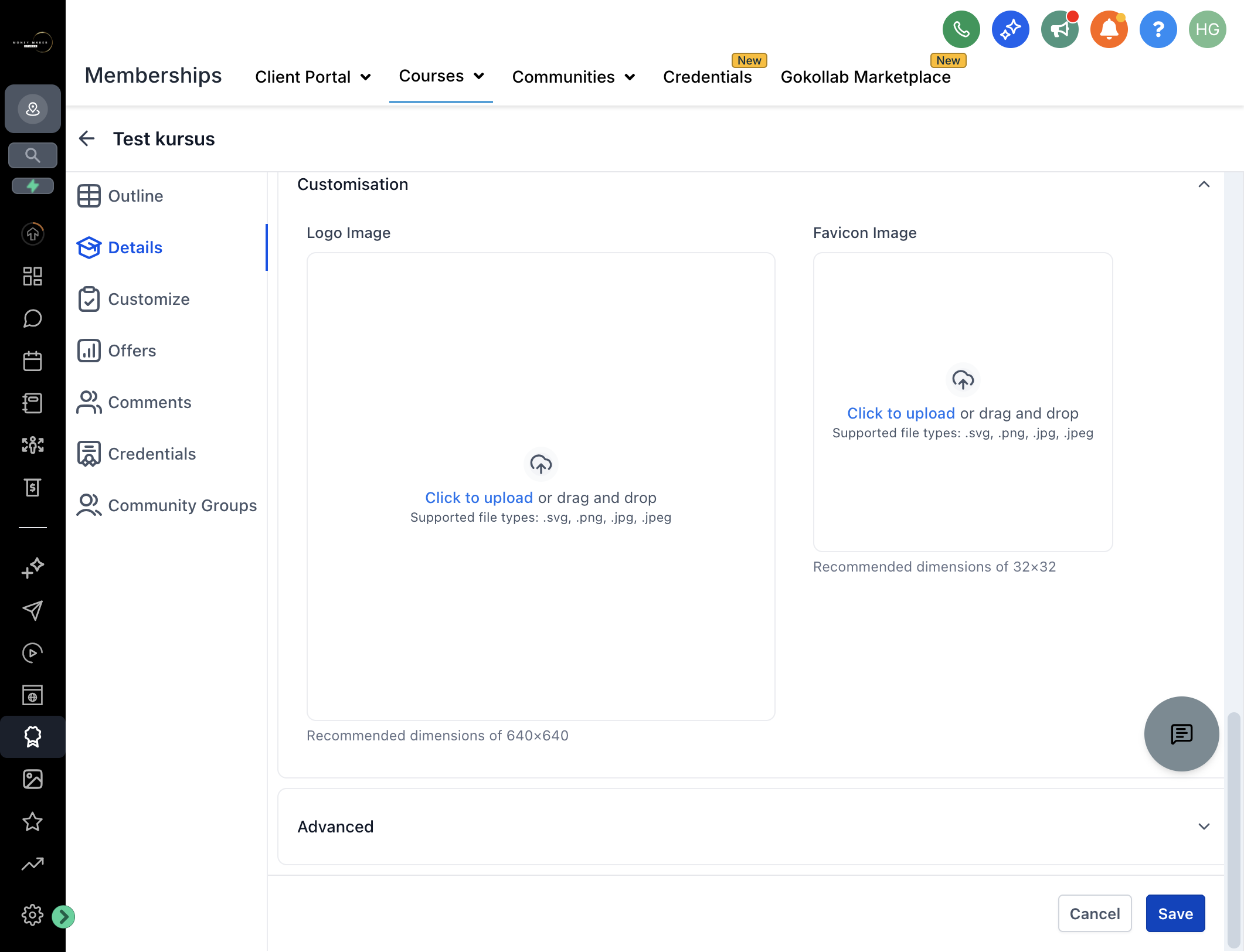1244x952 pixels.
Task: Open Gokollab Marketplace tab
Action: tap(865, 77)
